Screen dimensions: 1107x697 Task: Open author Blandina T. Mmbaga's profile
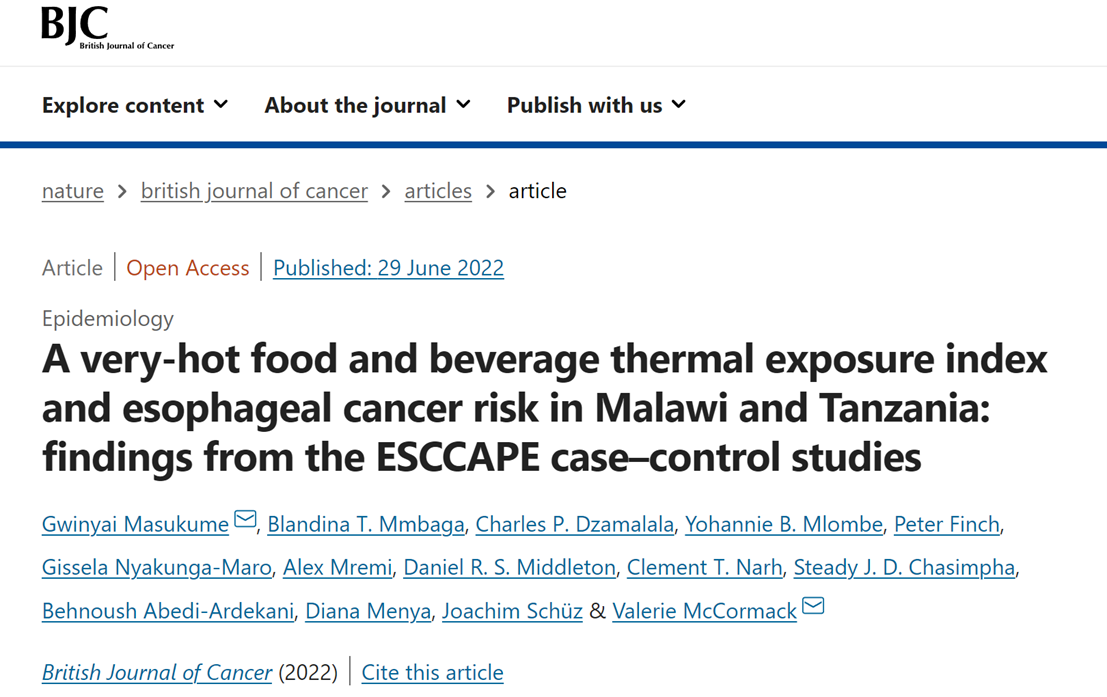tap(366, 524)
